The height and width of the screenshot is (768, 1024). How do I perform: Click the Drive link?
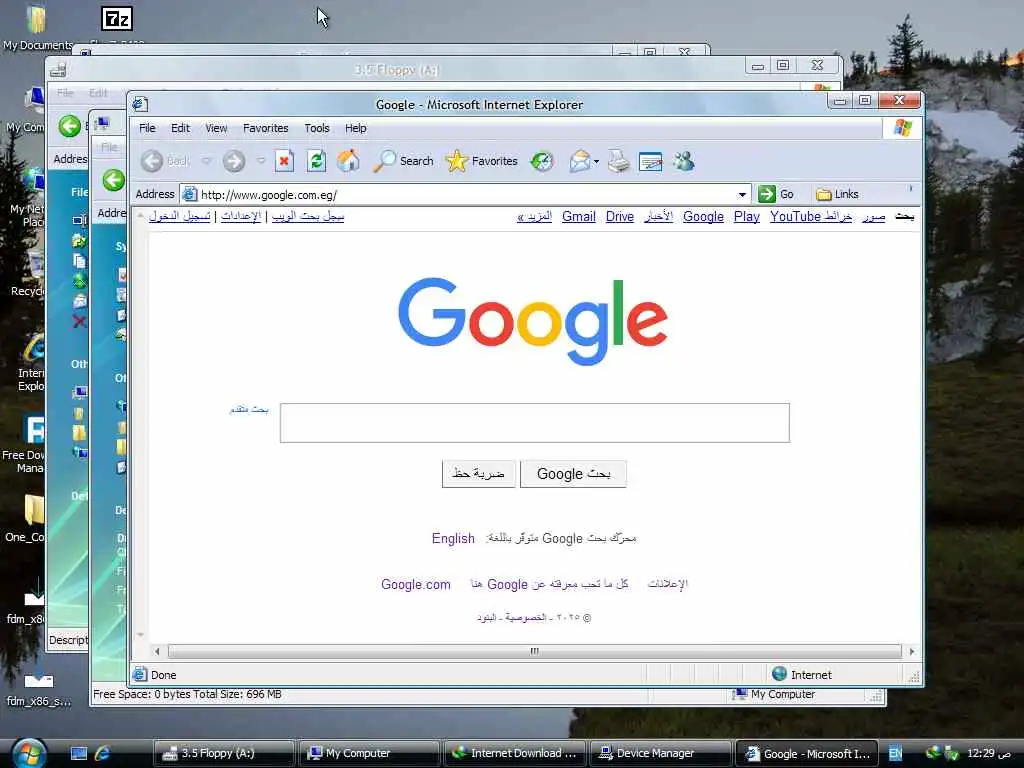(x=620, y=216)
